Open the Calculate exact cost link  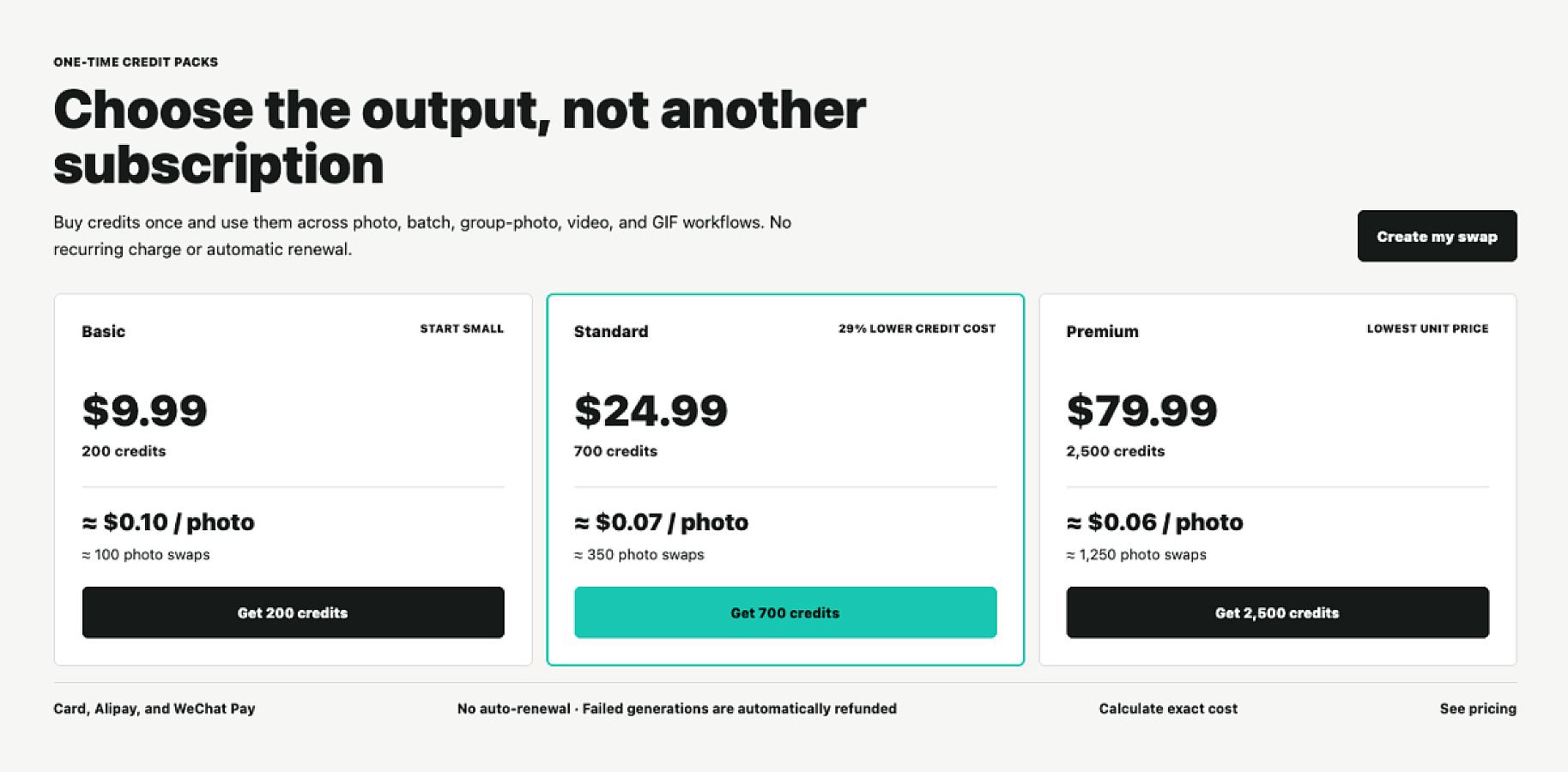1168,709
